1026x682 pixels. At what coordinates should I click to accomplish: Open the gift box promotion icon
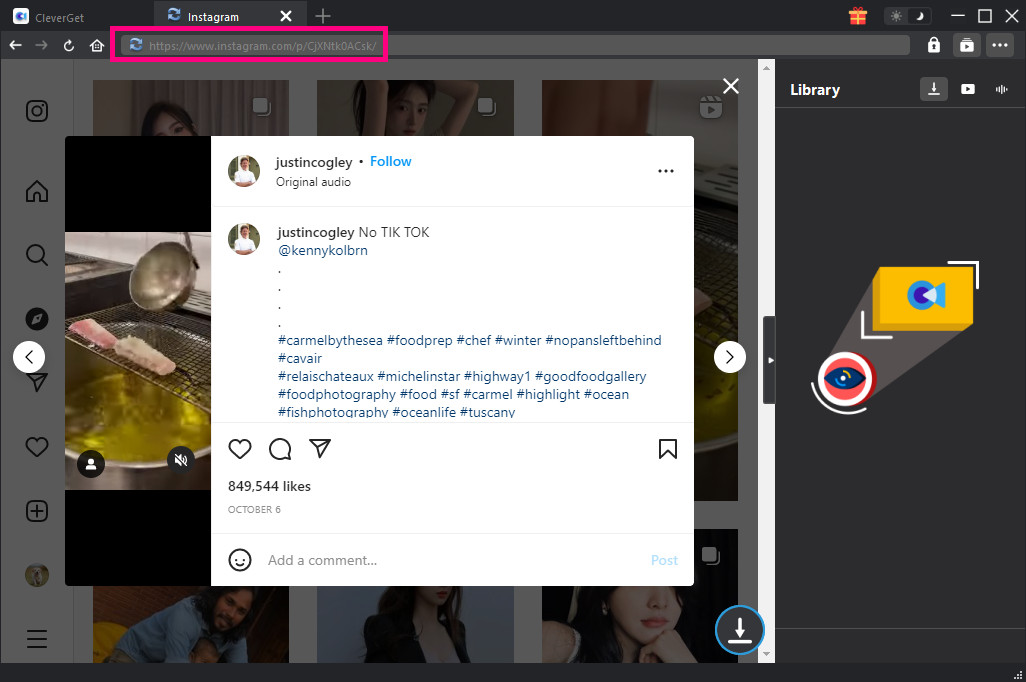pyautogui.click(x=857, y=16)
